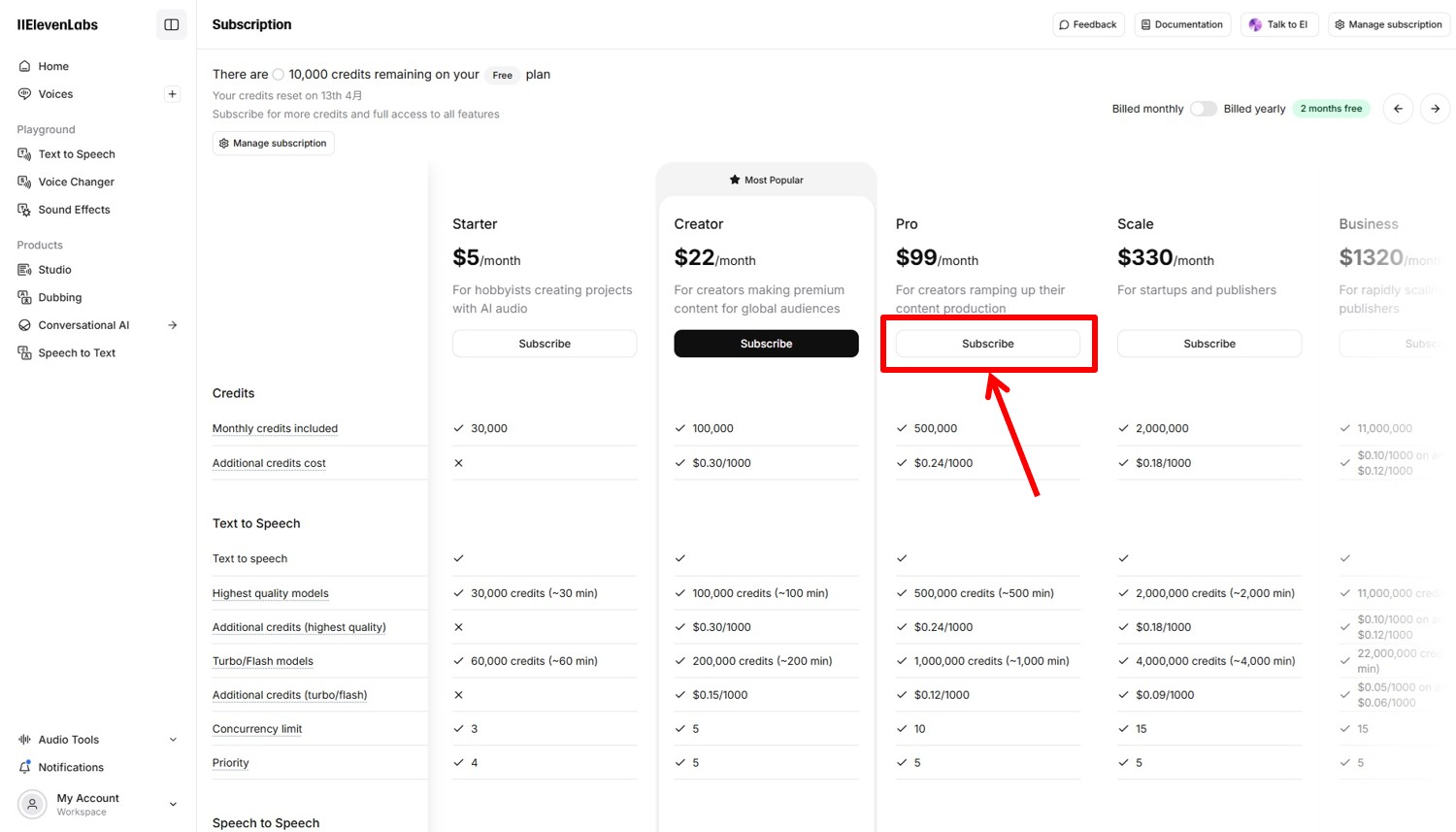Click Additional credits (highest quality) link

tap(299, 627)
